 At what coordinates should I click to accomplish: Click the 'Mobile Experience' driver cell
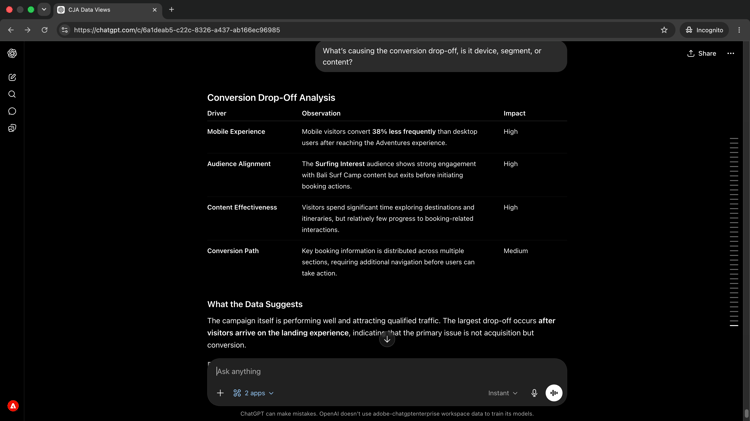coord(236,132)
